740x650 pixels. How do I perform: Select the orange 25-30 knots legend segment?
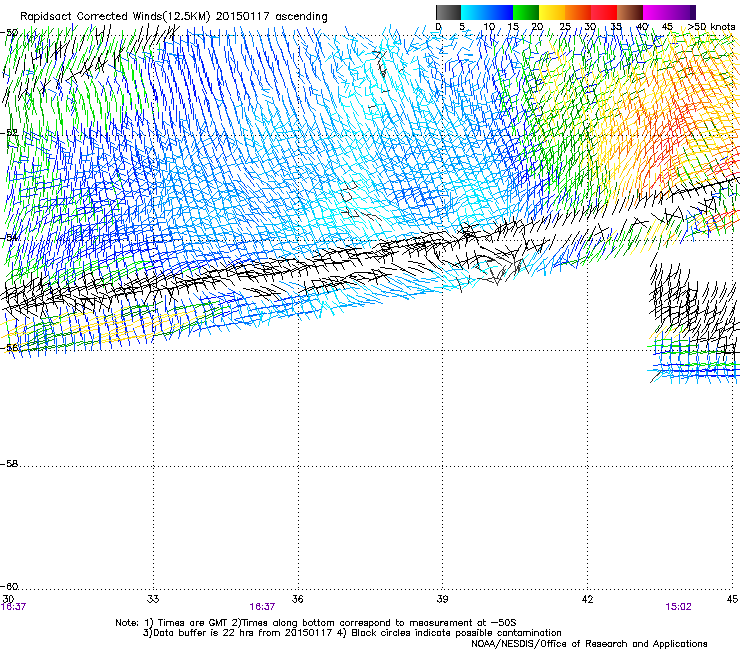click(578, 12)
